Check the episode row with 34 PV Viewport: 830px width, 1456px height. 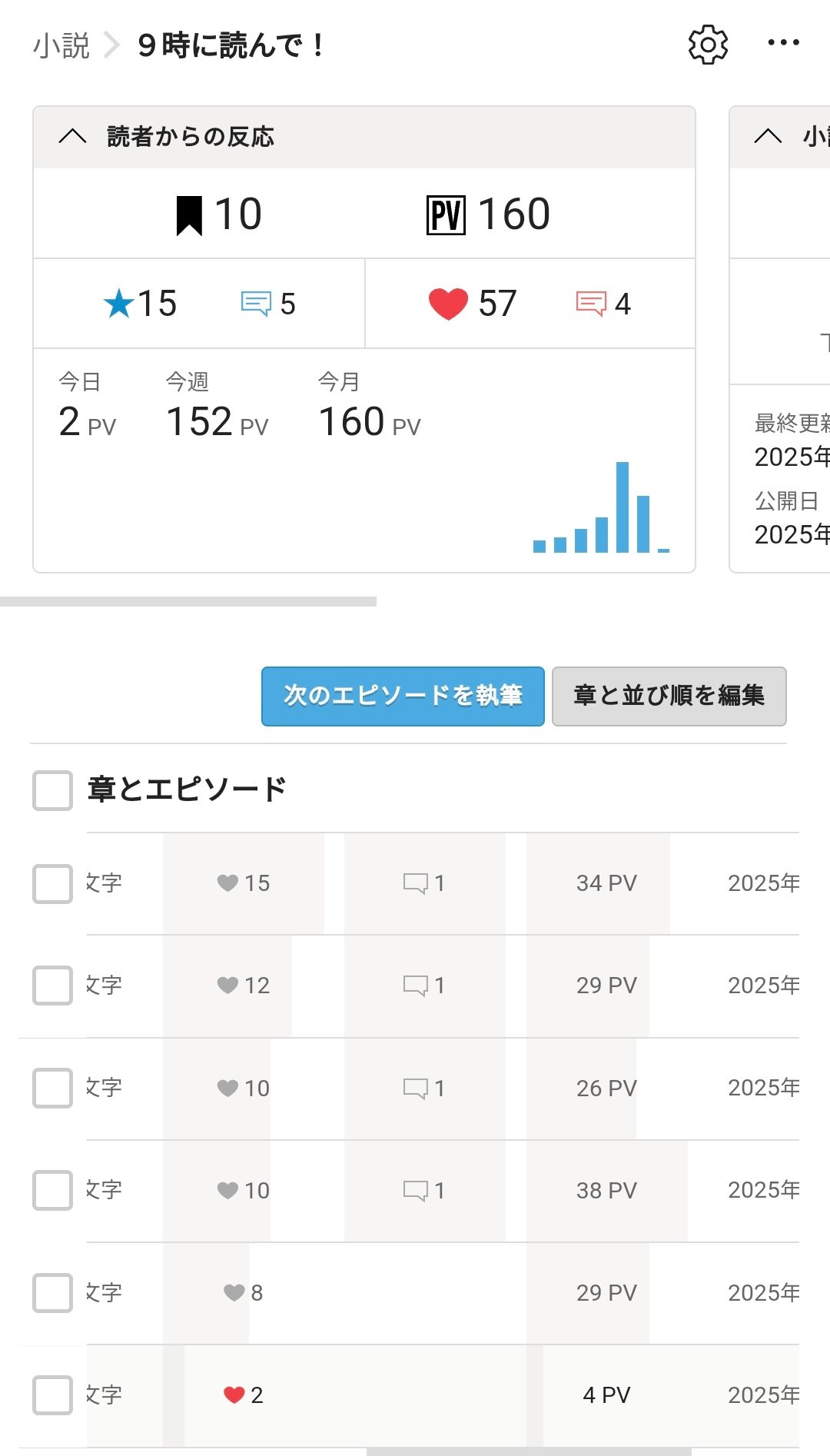click(x=52, y=883)
